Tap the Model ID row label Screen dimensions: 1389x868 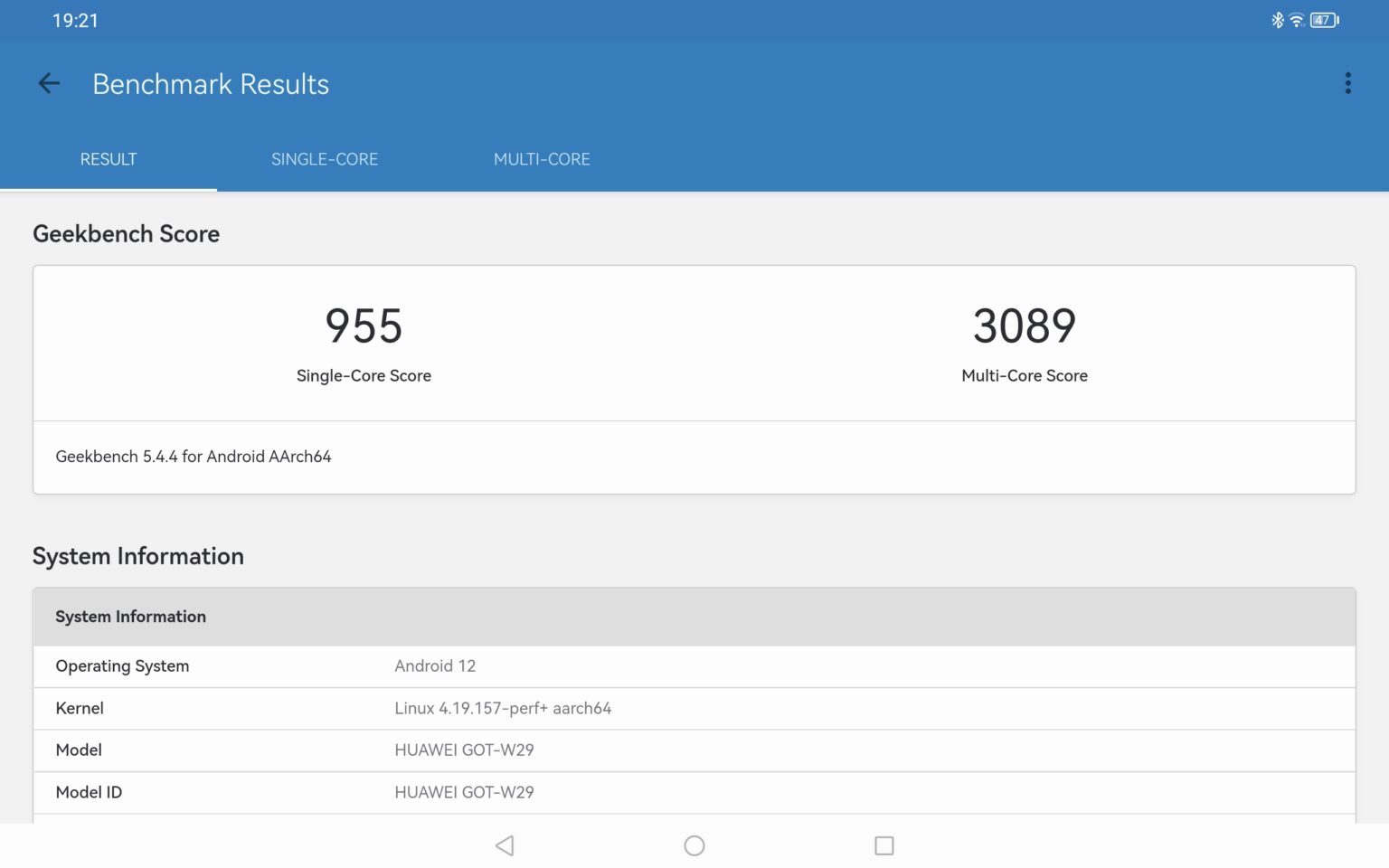pos(89,792)
